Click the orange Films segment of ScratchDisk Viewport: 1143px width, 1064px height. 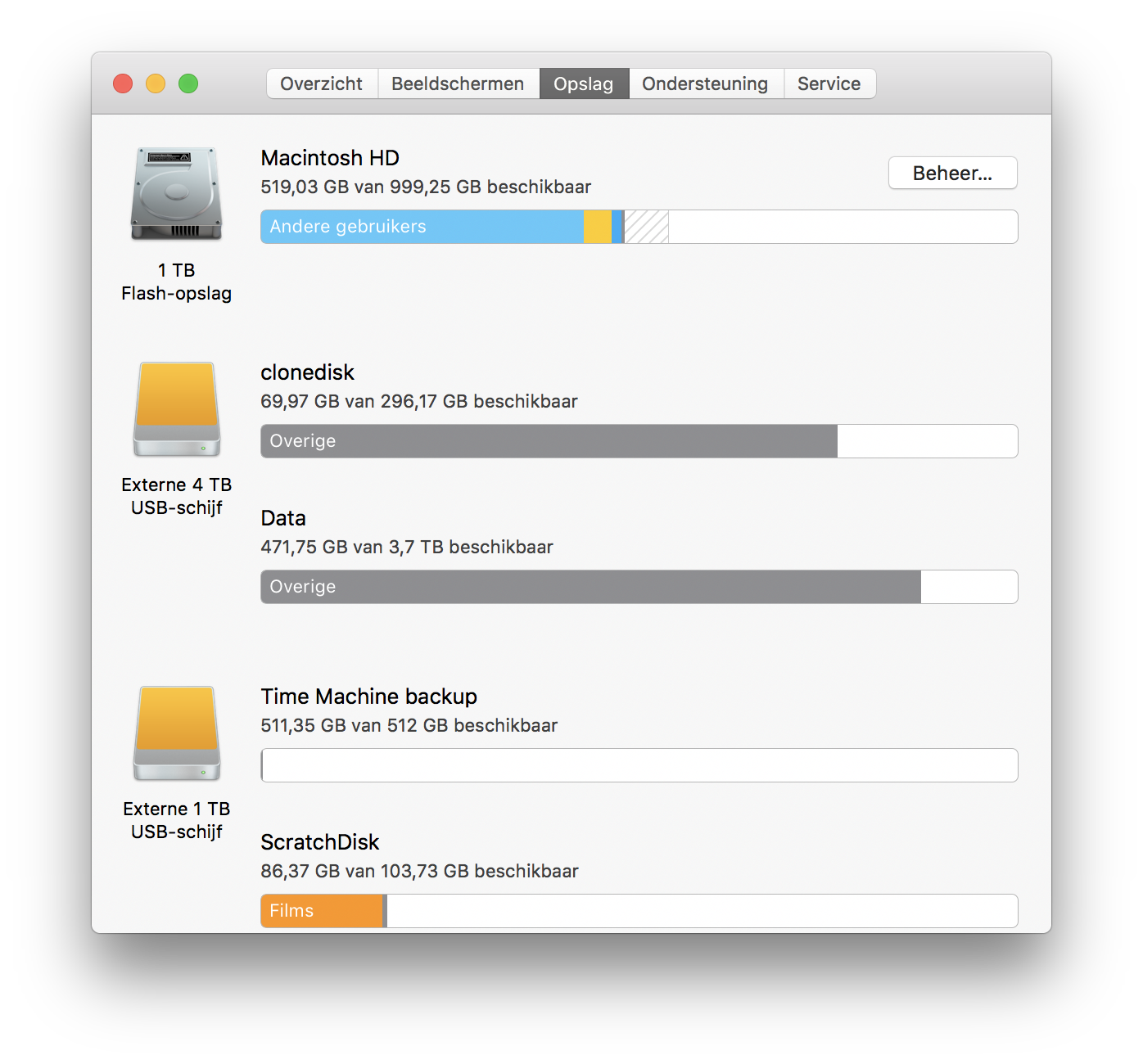point(322,911)
